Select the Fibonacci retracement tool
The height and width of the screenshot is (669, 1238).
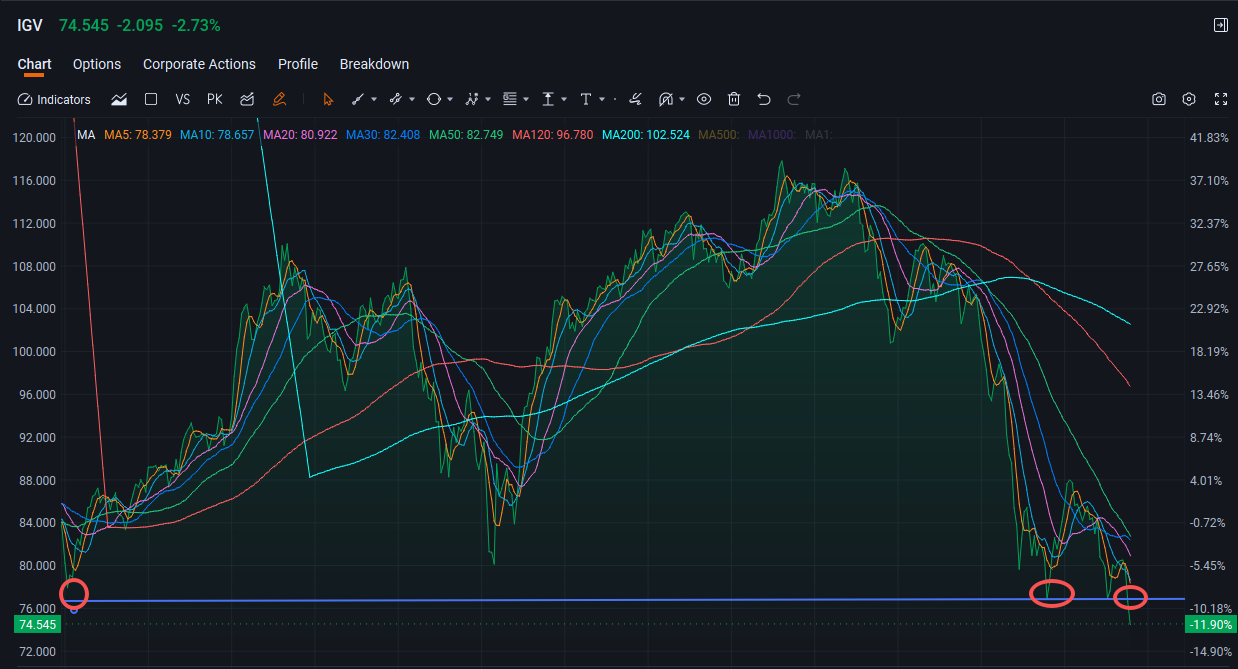pos(510,99)
